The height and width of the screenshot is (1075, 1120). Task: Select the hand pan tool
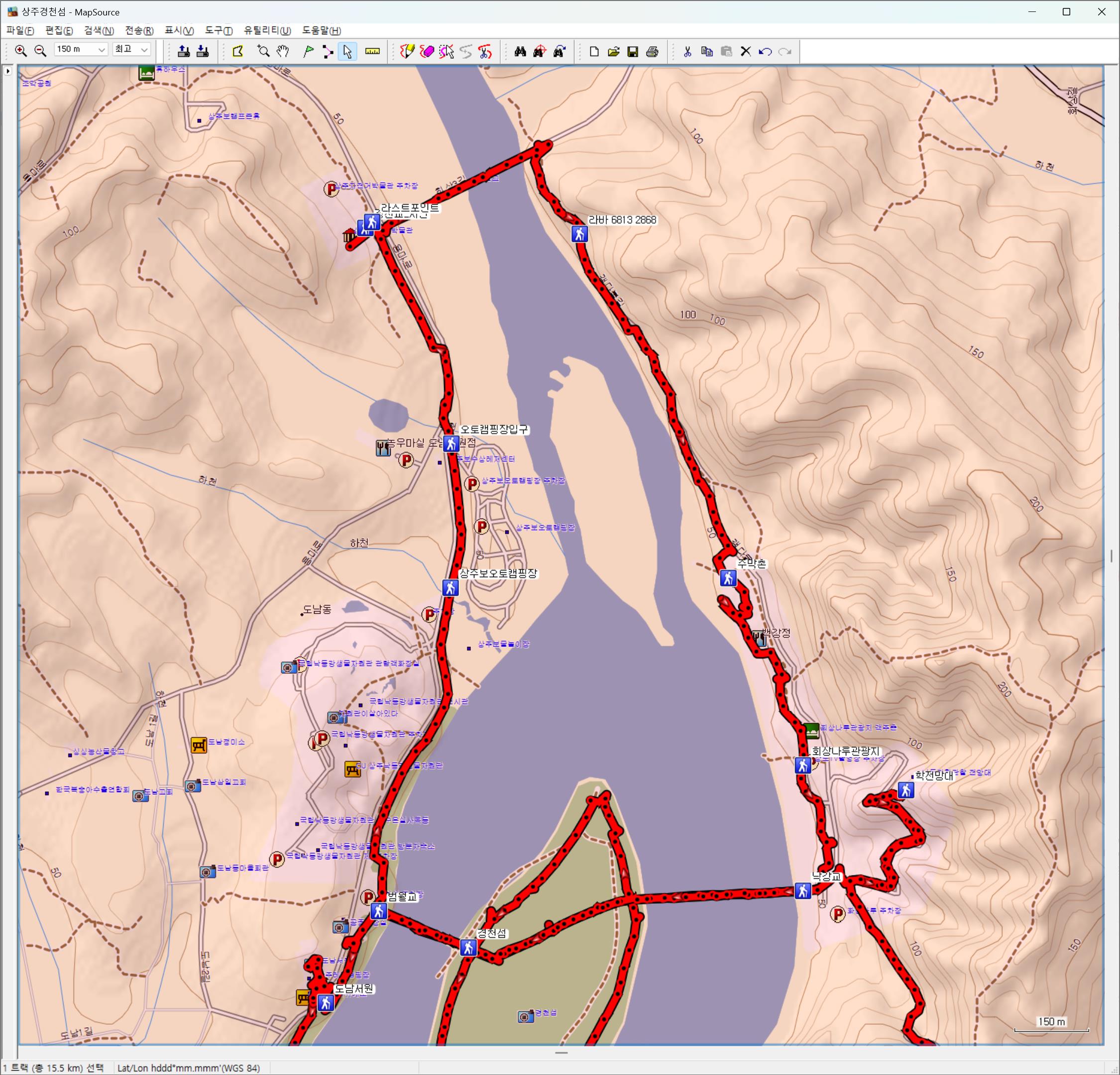283,51
